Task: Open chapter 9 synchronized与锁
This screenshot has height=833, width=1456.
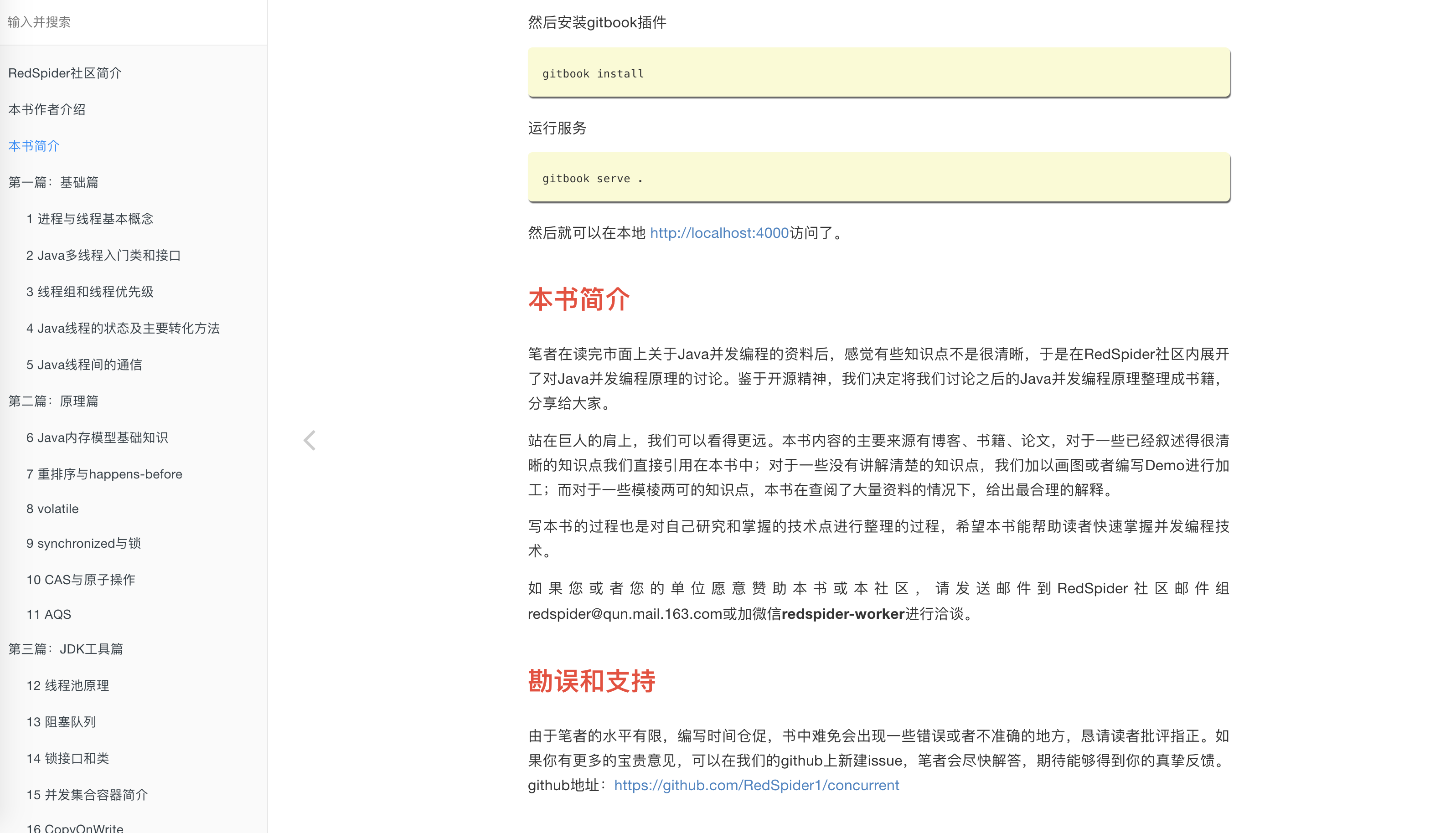Action: (x=84, y=544)
